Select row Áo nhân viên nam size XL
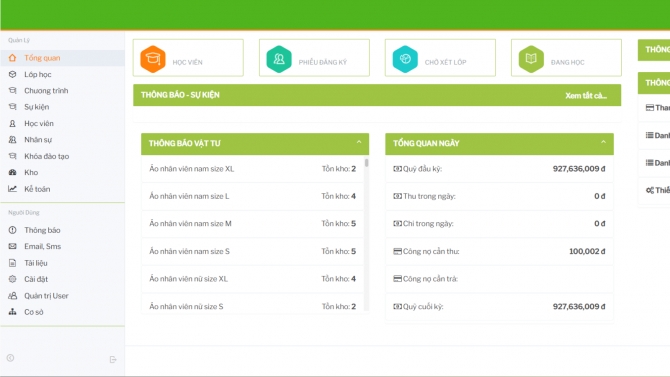670x377 pixels. (253, 169)
